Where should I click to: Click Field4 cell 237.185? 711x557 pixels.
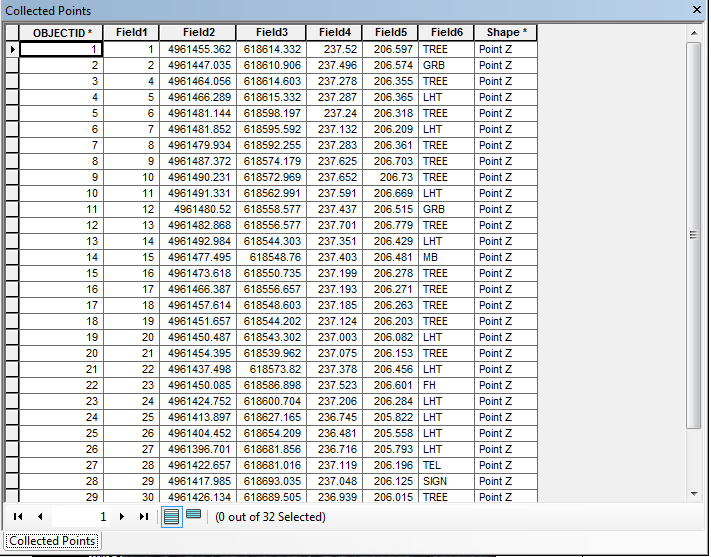[x=334, y=305]
